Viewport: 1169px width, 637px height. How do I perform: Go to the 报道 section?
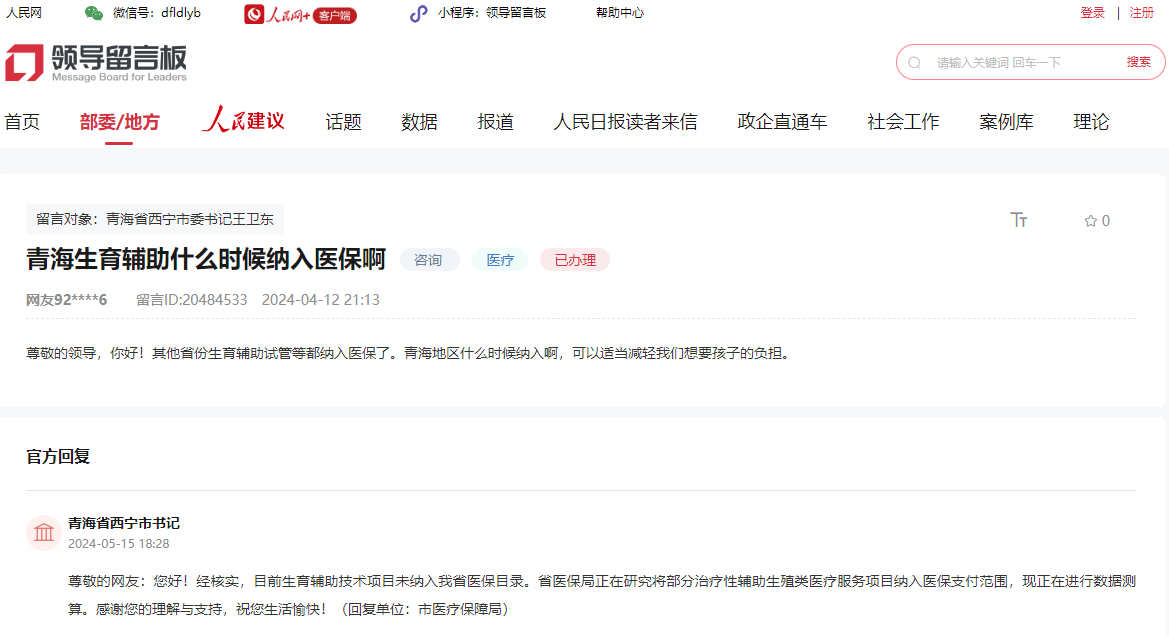(495, 121)
